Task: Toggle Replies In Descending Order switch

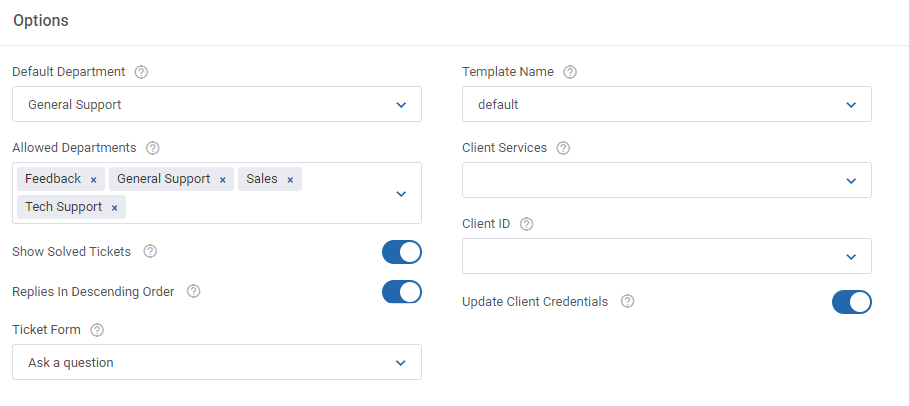Action: [x=402, y=292]
